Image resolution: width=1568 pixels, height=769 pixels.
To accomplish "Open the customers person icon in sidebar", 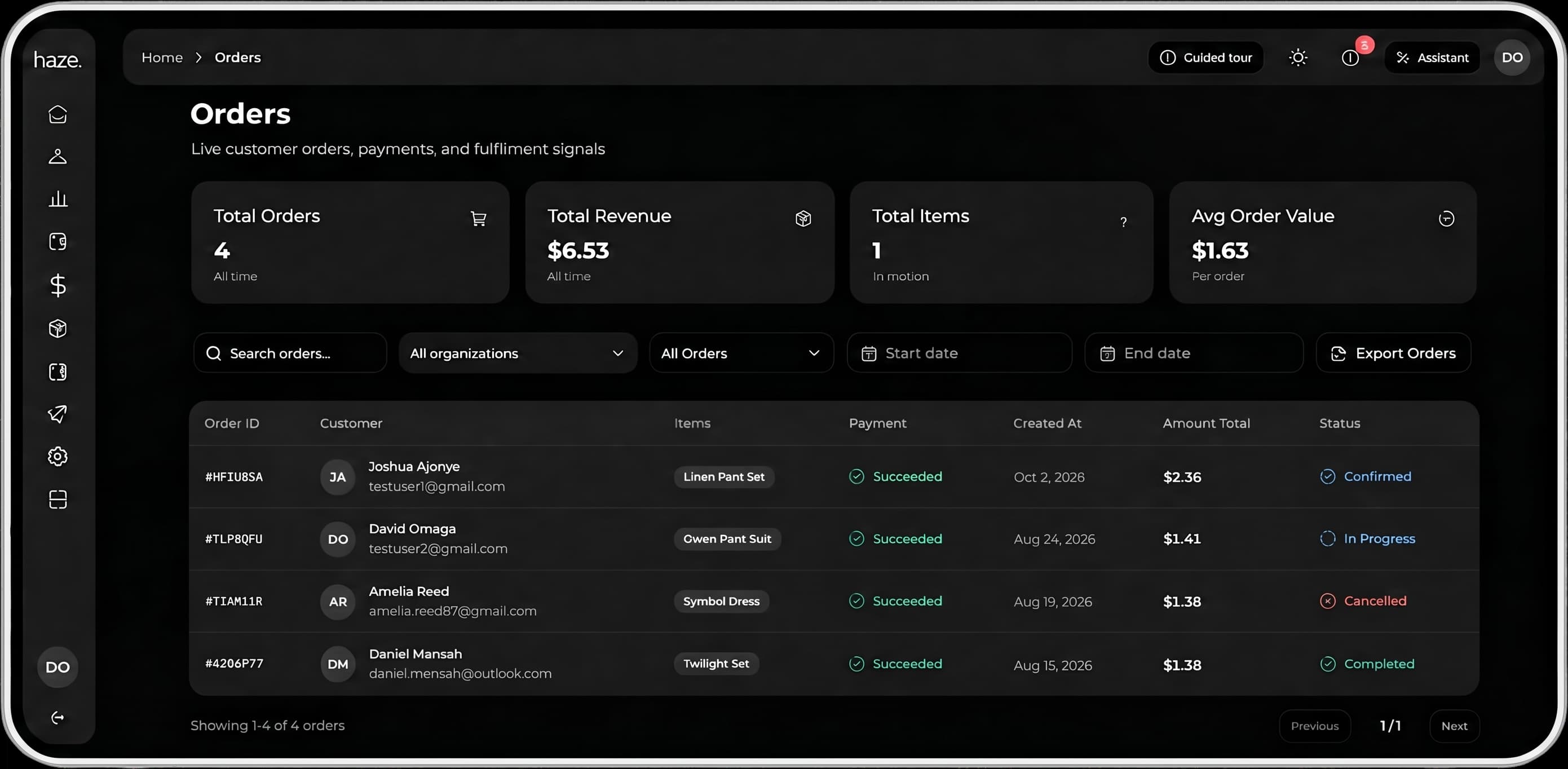I will 58,157.
